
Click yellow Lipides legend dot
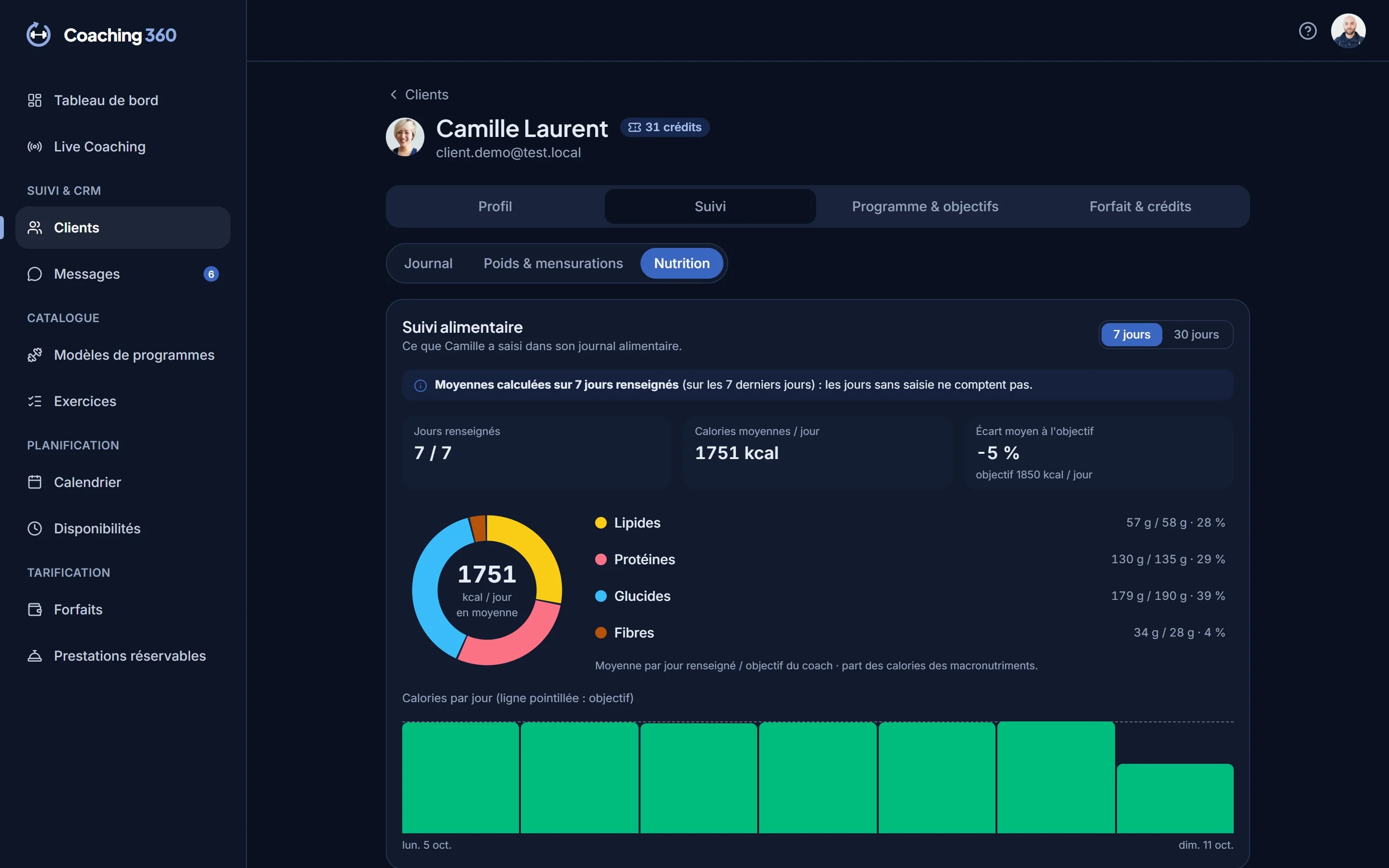(600, 523)
